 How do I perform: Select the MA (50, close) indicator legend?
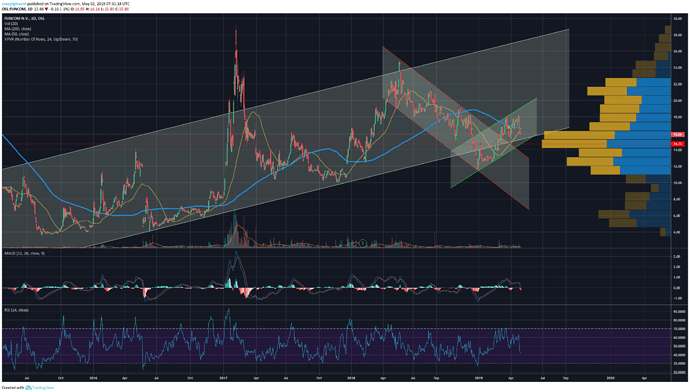(16, 34)
